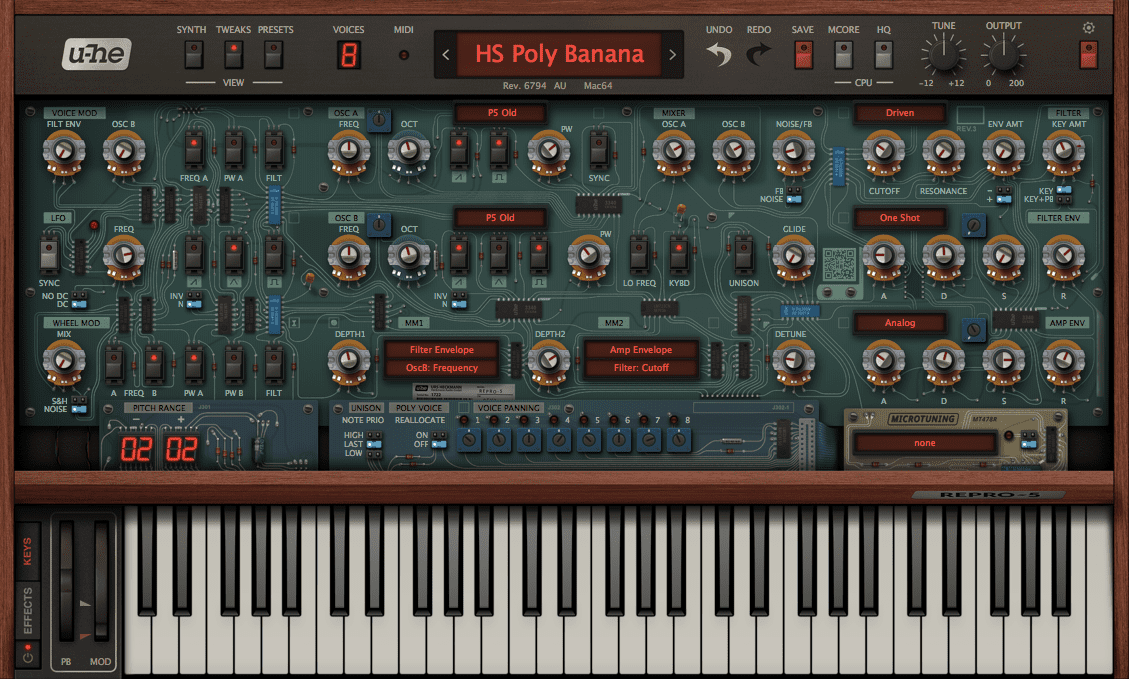Go to next preset with right chevron
The height and width of the screenshot is (679, 1130).
672,54
